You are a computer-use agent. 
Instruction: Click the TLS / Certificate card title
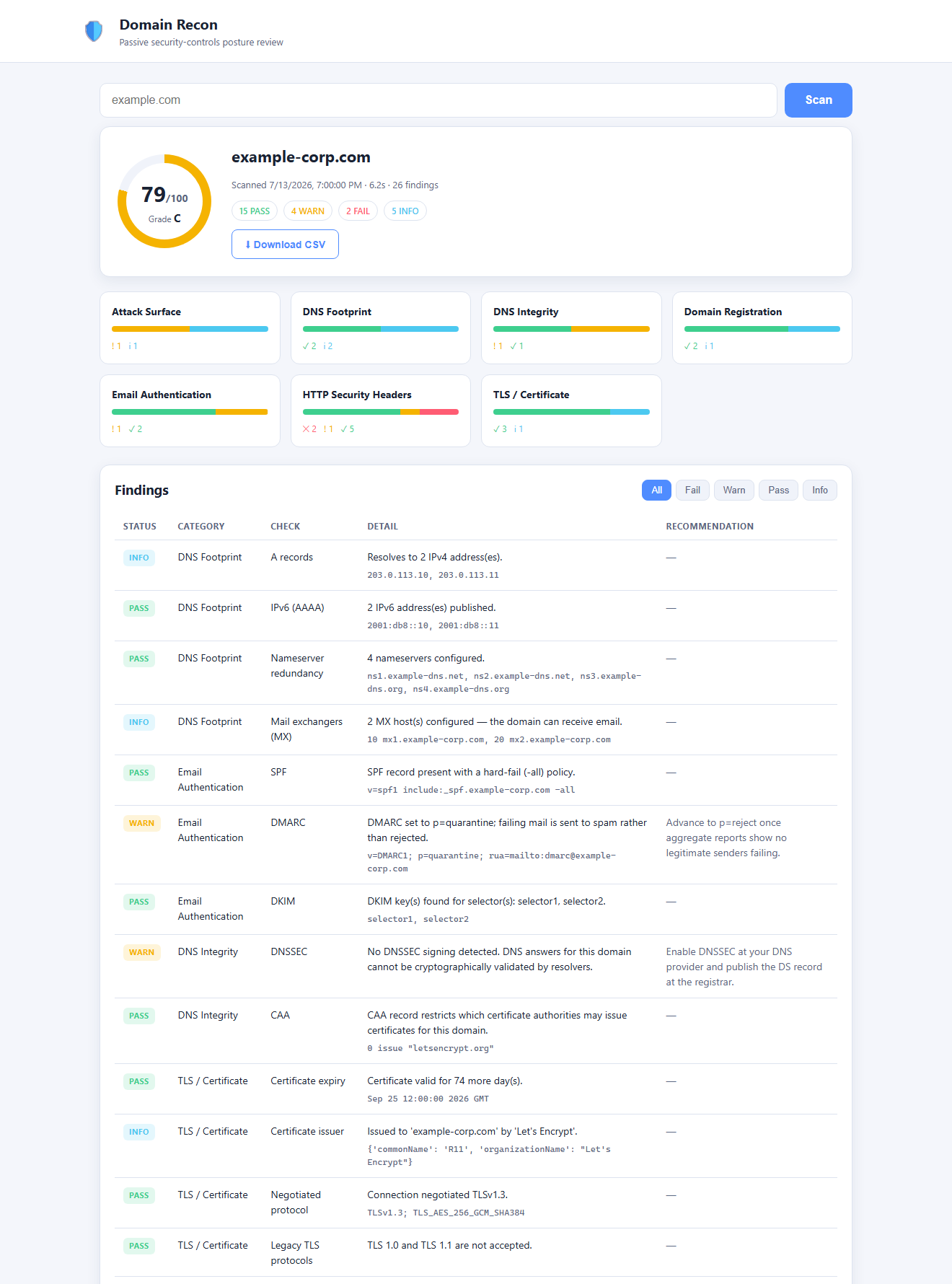click(532, 395)
